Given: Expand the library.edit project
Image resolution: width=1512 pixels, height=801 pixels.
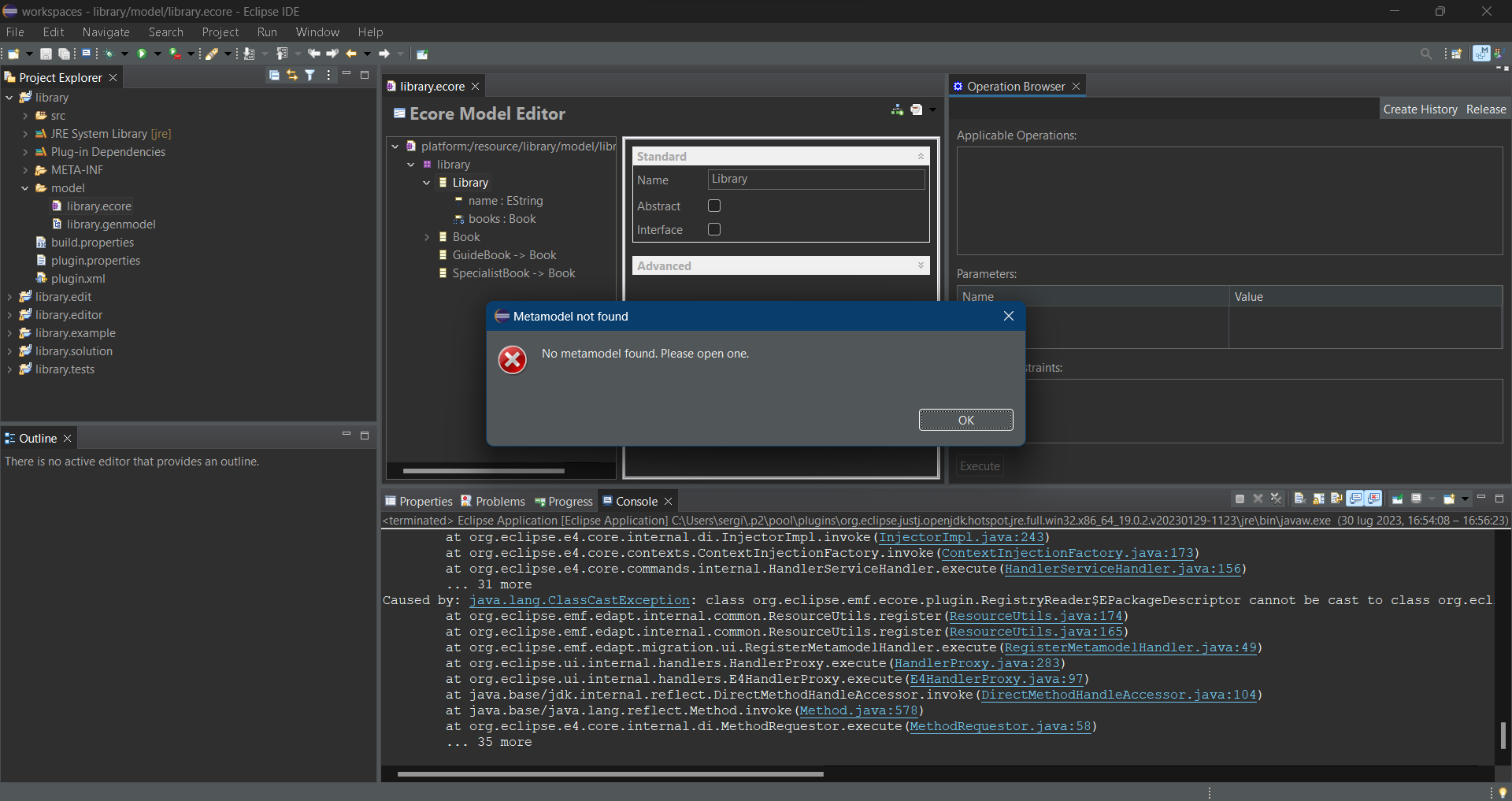Looking at the screenshot, I should click(9, 297).
